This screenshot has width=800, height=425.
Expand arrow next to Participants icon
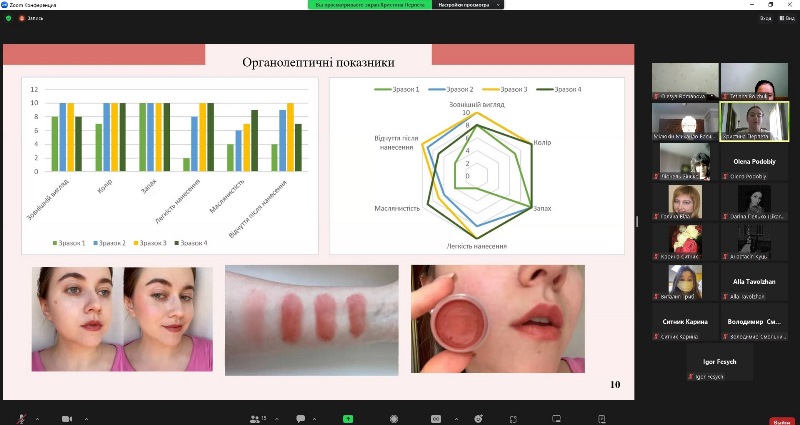coord(276,419)
